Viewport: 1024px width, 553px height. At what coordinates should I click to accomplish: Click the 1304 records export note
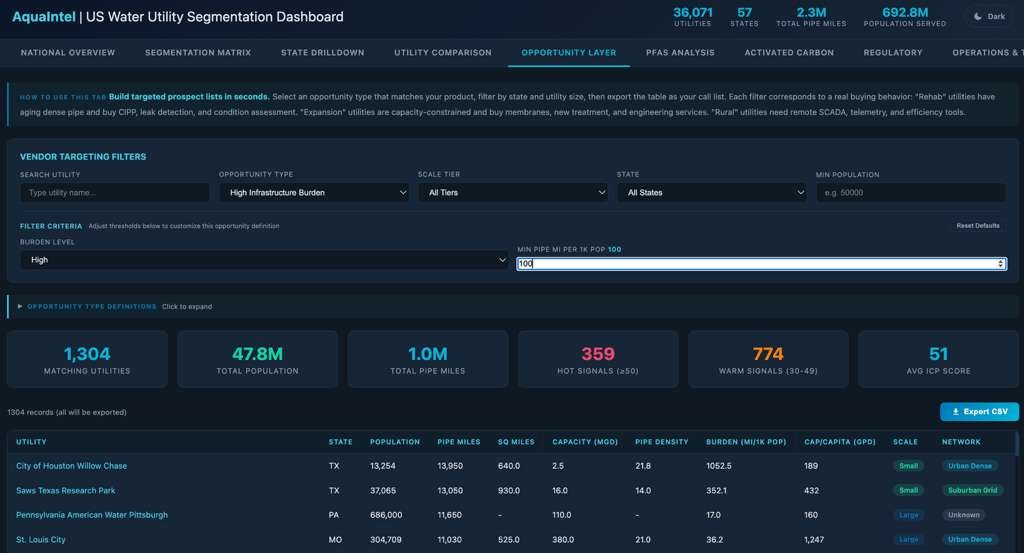(67, 413)
